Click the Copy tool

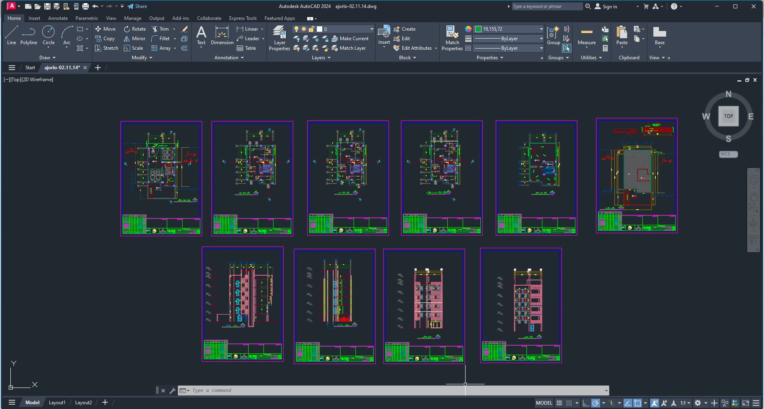pyautogui.click(x=105, y=39)
